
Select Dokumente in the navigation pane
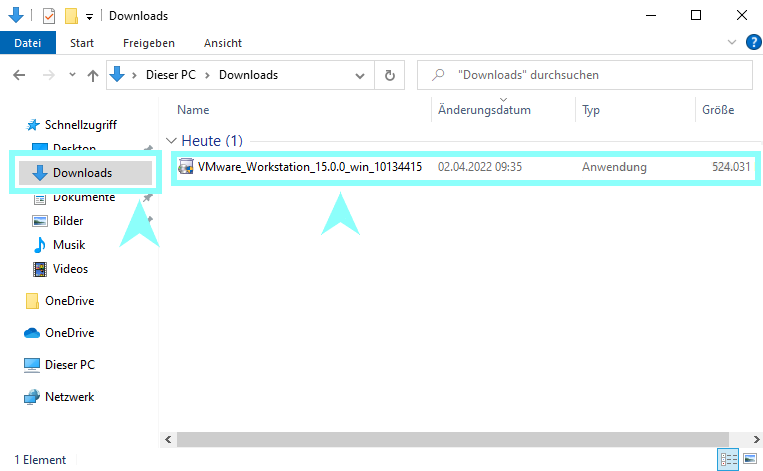(84, 197)
